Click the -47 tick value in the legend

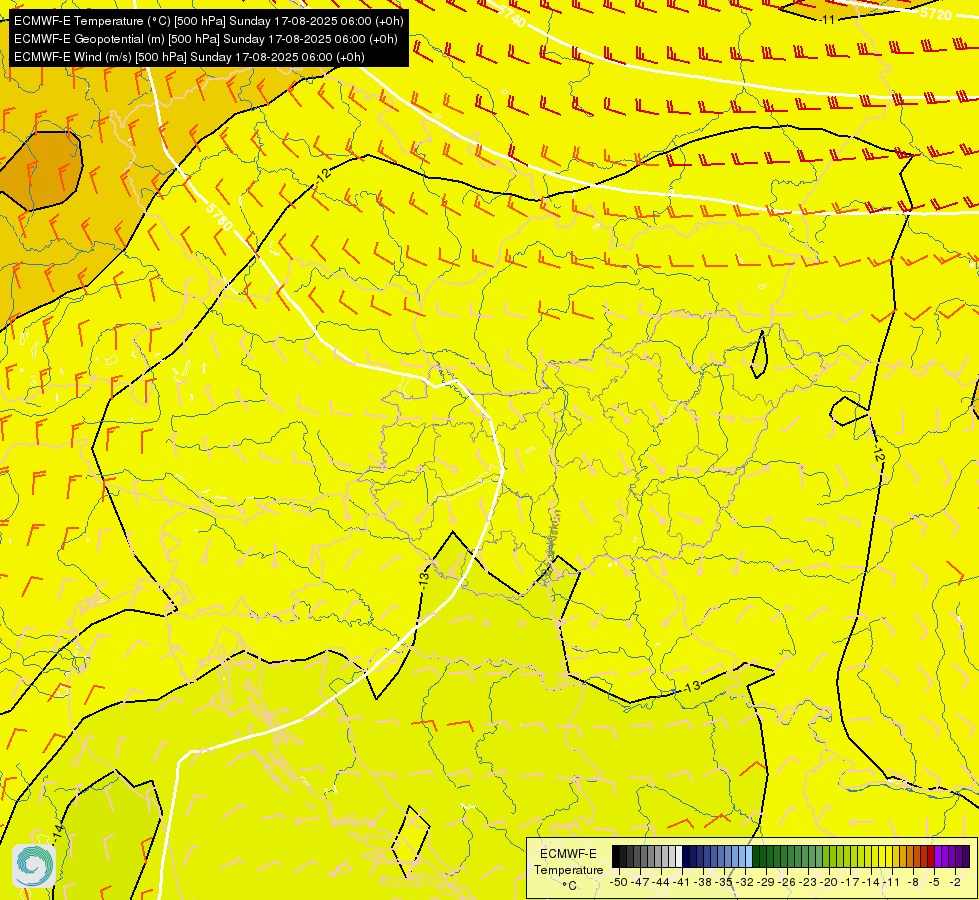click(x=640, y=882)
